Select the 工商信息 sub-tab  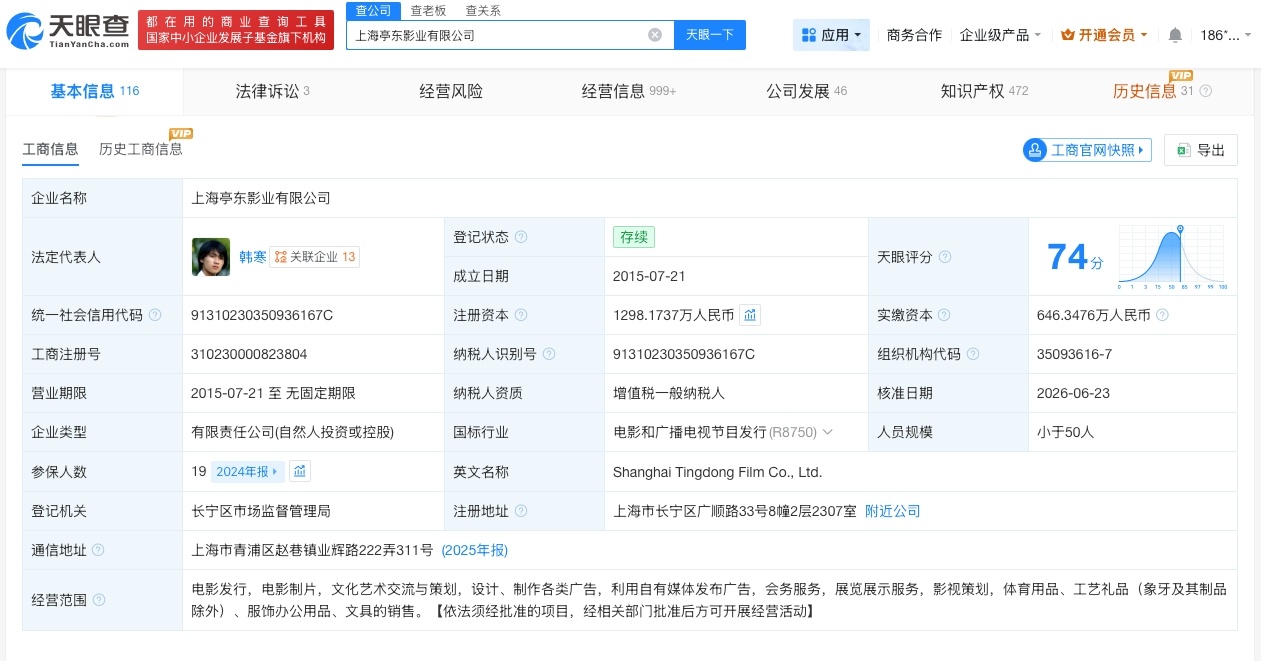[x=50, y=149]
